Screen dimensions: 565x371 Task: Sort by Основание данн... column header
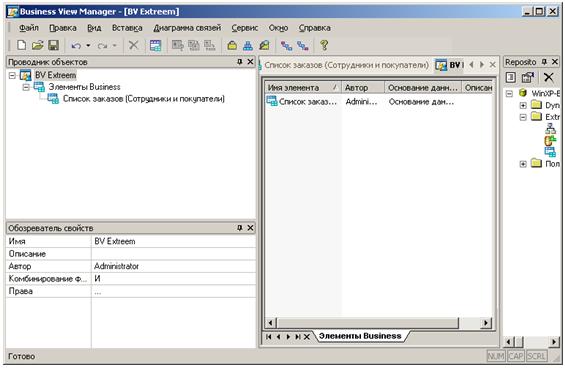click(x=423, y=88)
